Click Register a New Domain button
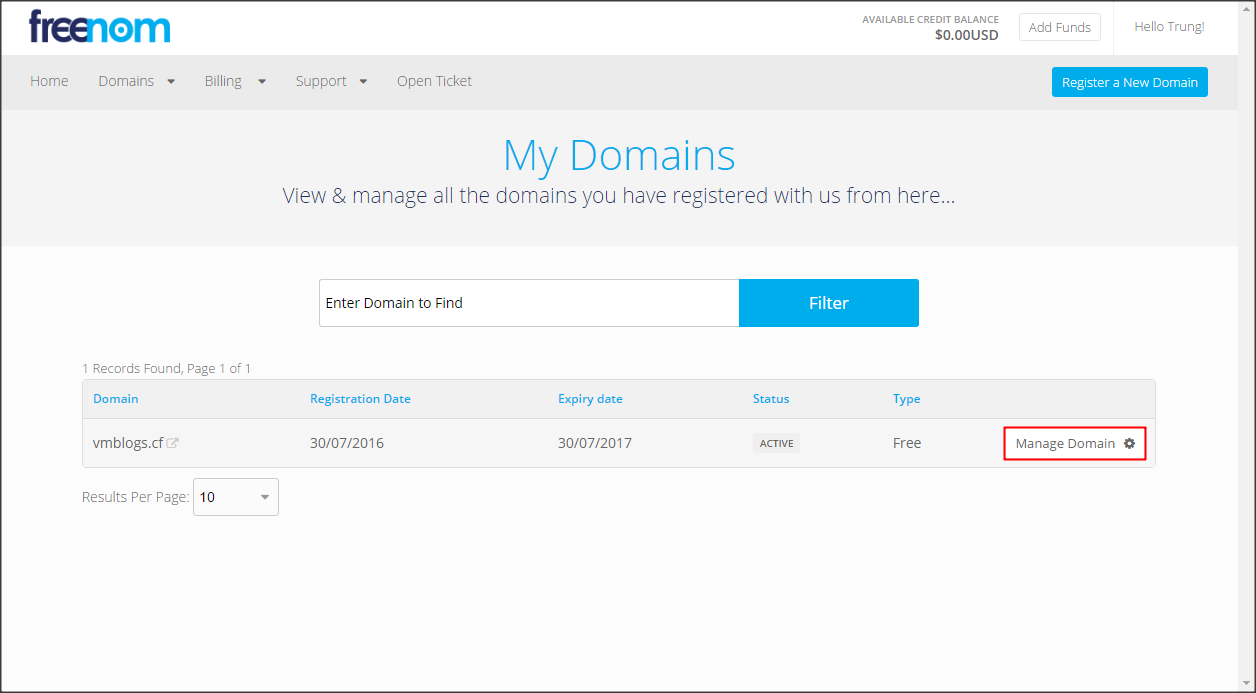The height and width of the screenshot is (693, 1256). [x=1129, y=82]
